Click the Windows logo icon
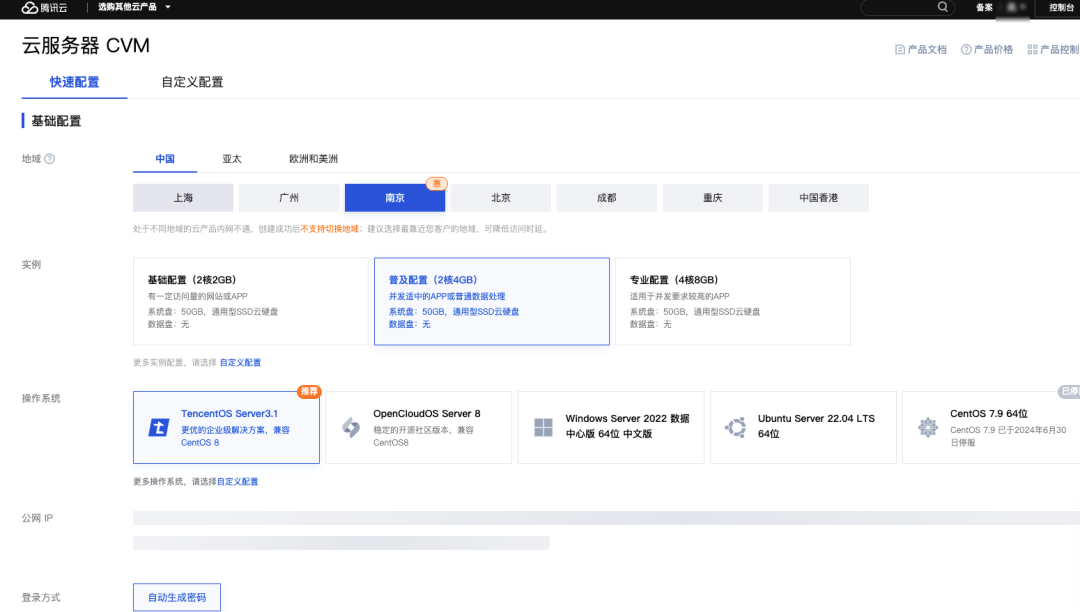Viewport: 1080px width, 612px height. coord(543,428)
